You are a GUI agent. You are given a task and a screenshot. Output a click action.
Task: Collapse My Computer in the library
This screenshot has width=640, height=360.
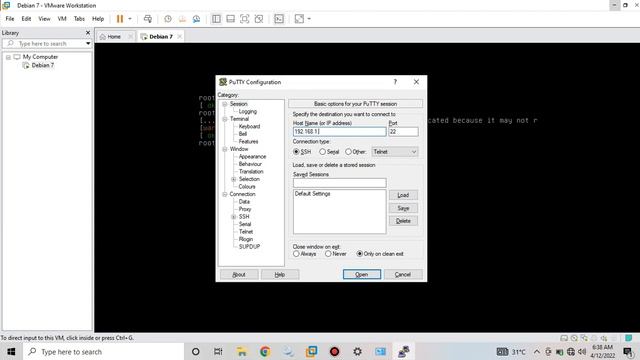coord(8,57)
